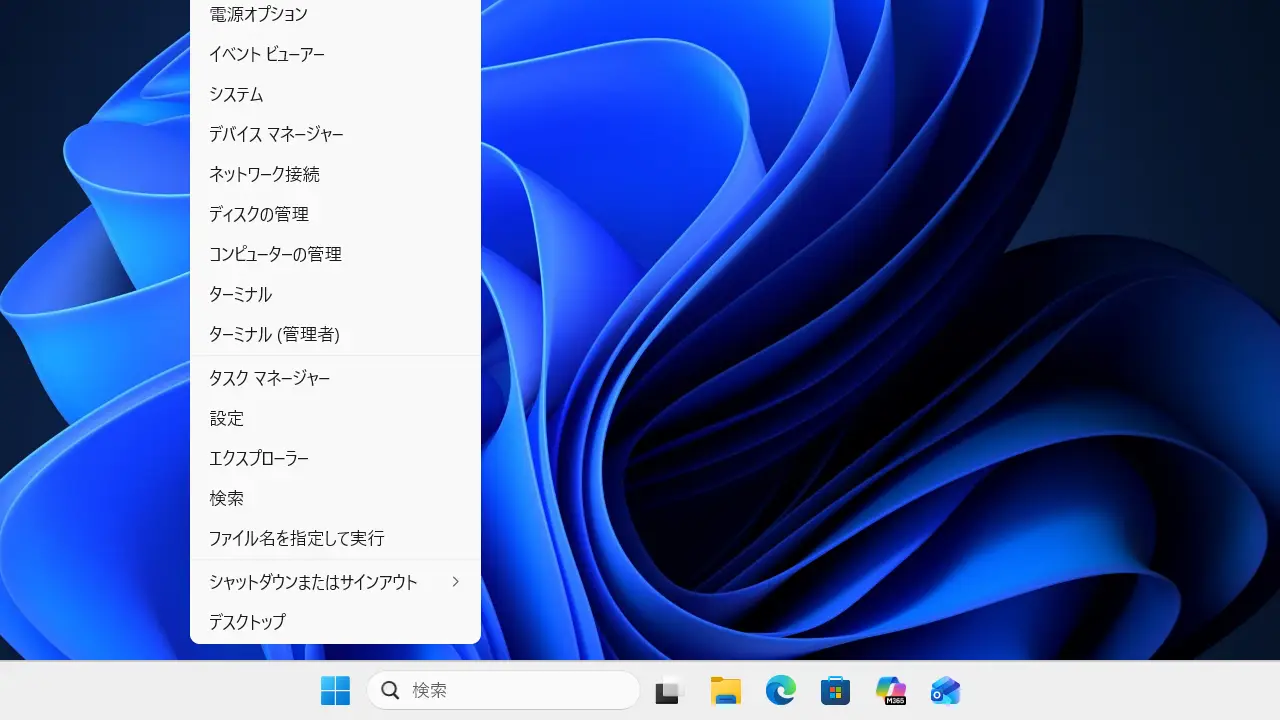The height and width of the screenshot is (720, 1280).
Task: Select 電源オプション from the menu
Action: pos(258,15)
